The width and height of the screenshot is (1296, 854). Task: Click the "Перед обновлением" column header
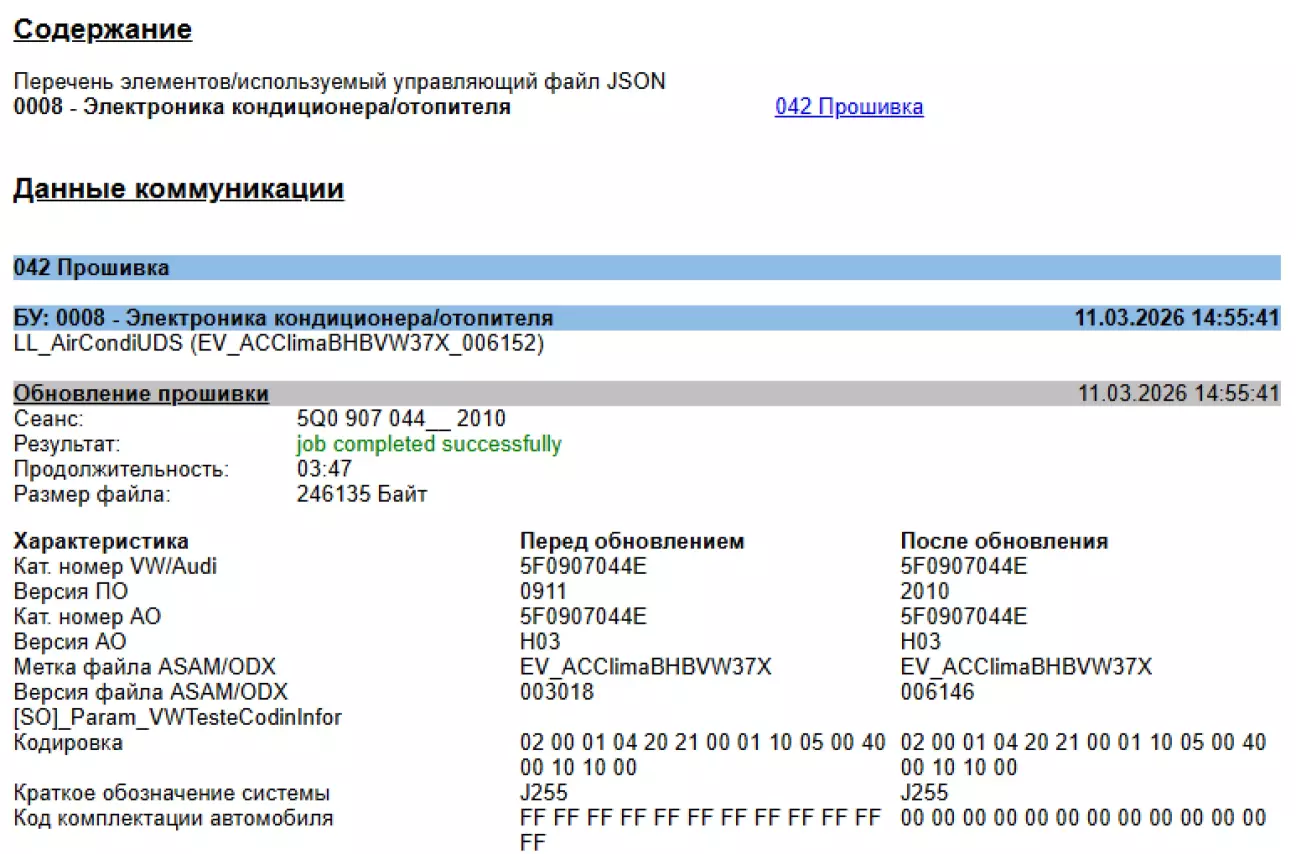pyautogui.click(x=632, y=541)
